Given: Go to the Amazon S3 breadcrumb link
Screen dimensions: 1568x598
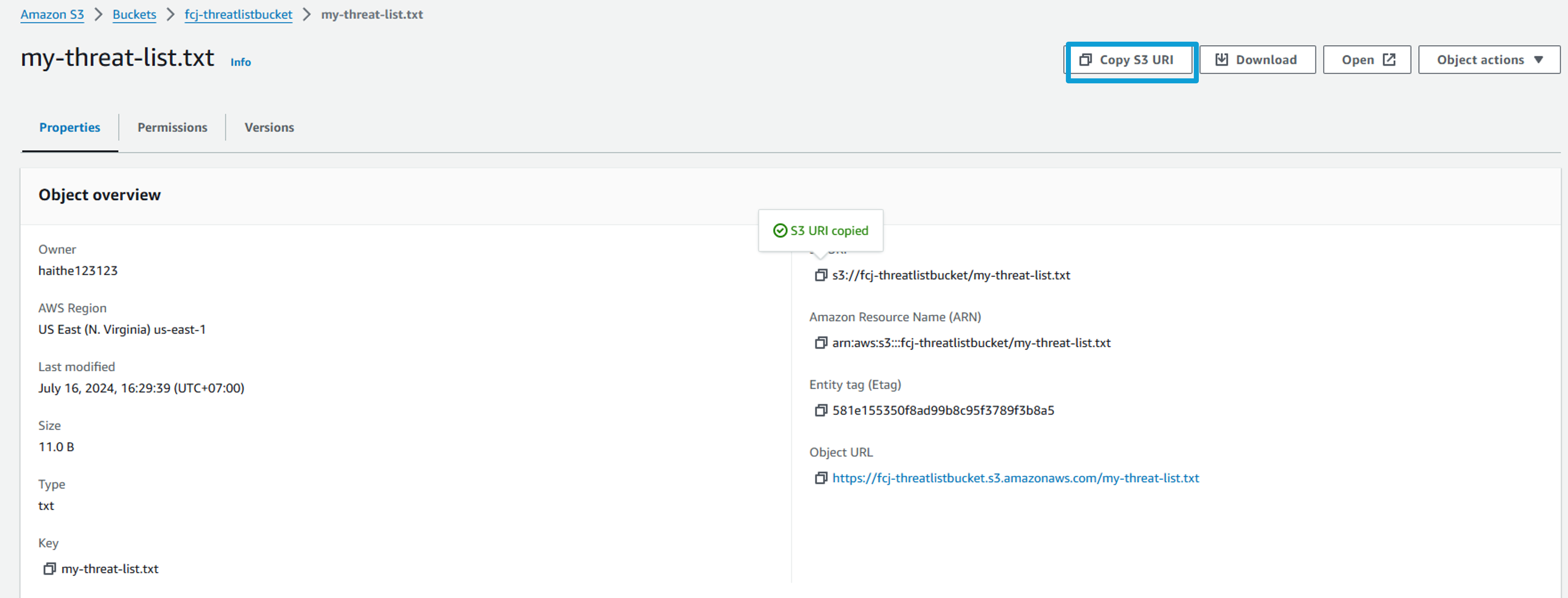Looking at the screenshot, I should [x=52, y=15].
